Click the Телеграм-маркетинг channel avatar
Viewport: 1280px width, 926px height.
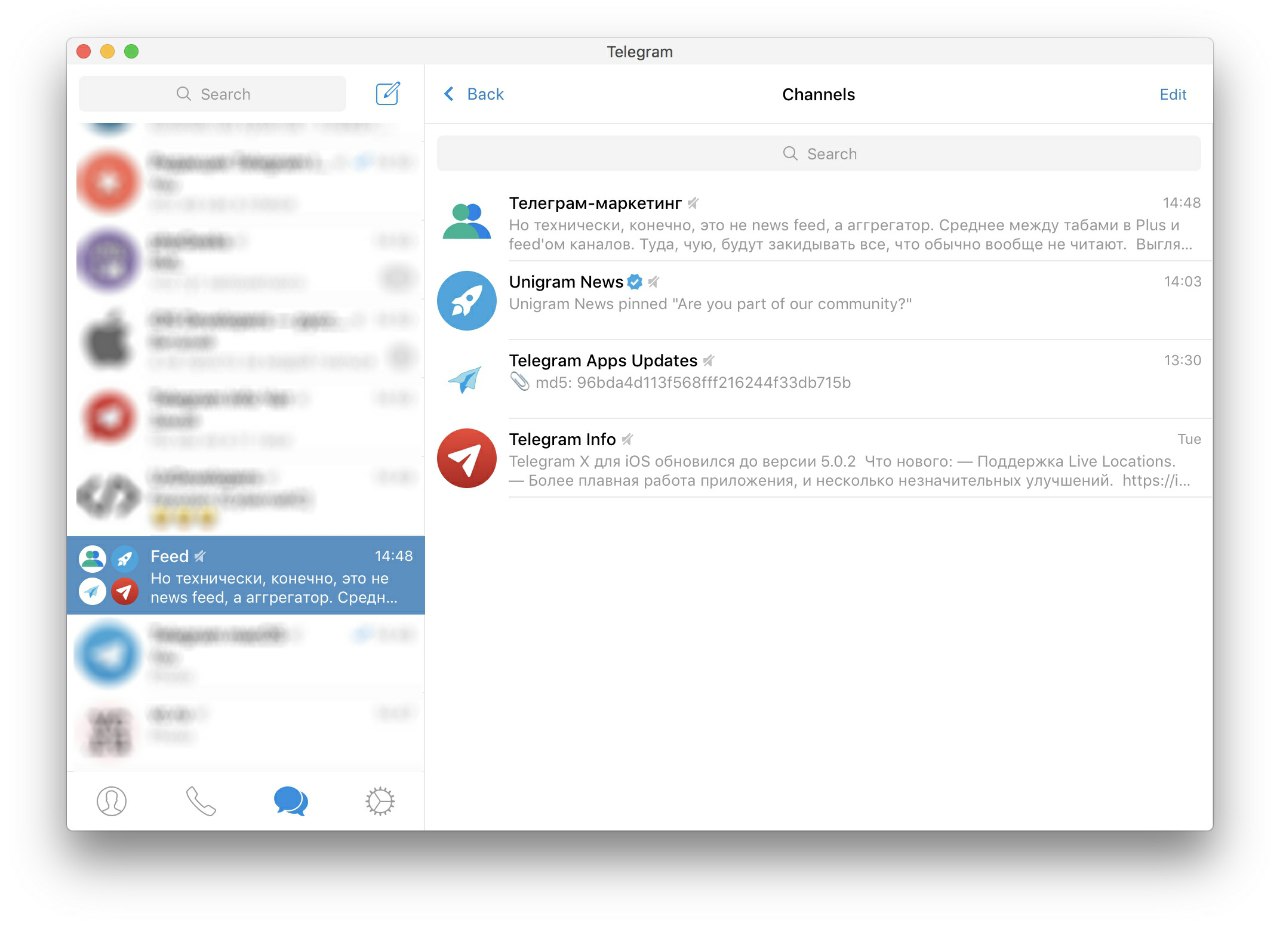coord(467,222)
